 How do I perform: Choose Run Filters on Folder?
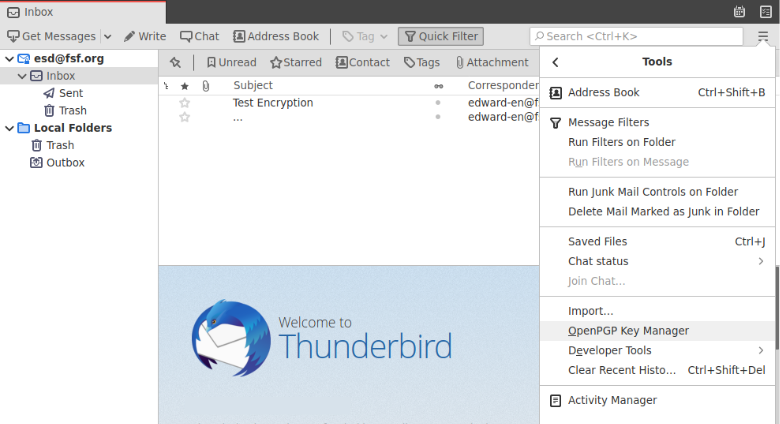[657, 142]
